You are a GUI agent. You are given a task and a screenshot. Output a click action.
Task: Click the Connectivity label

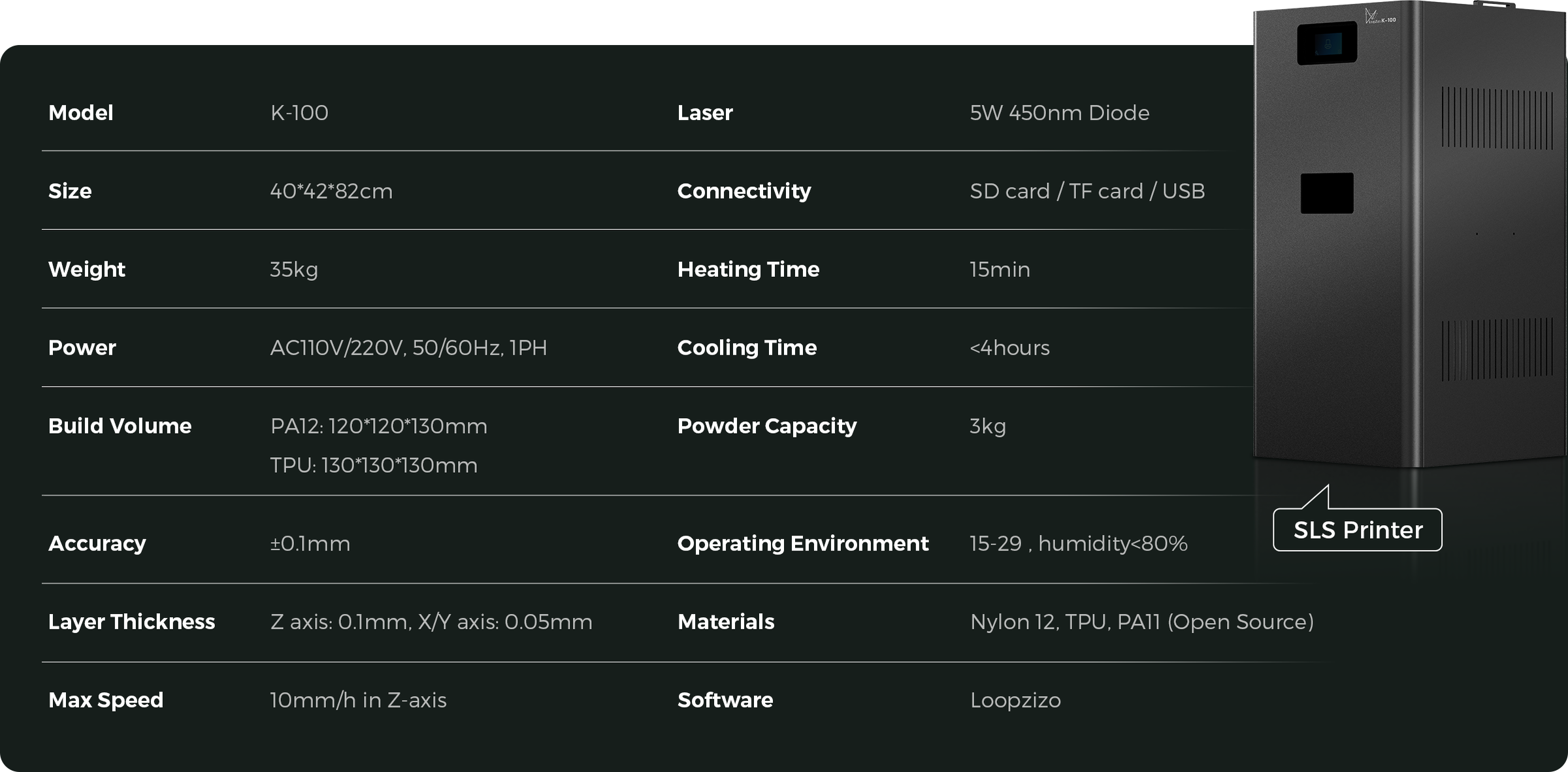[x=743, y=191]
